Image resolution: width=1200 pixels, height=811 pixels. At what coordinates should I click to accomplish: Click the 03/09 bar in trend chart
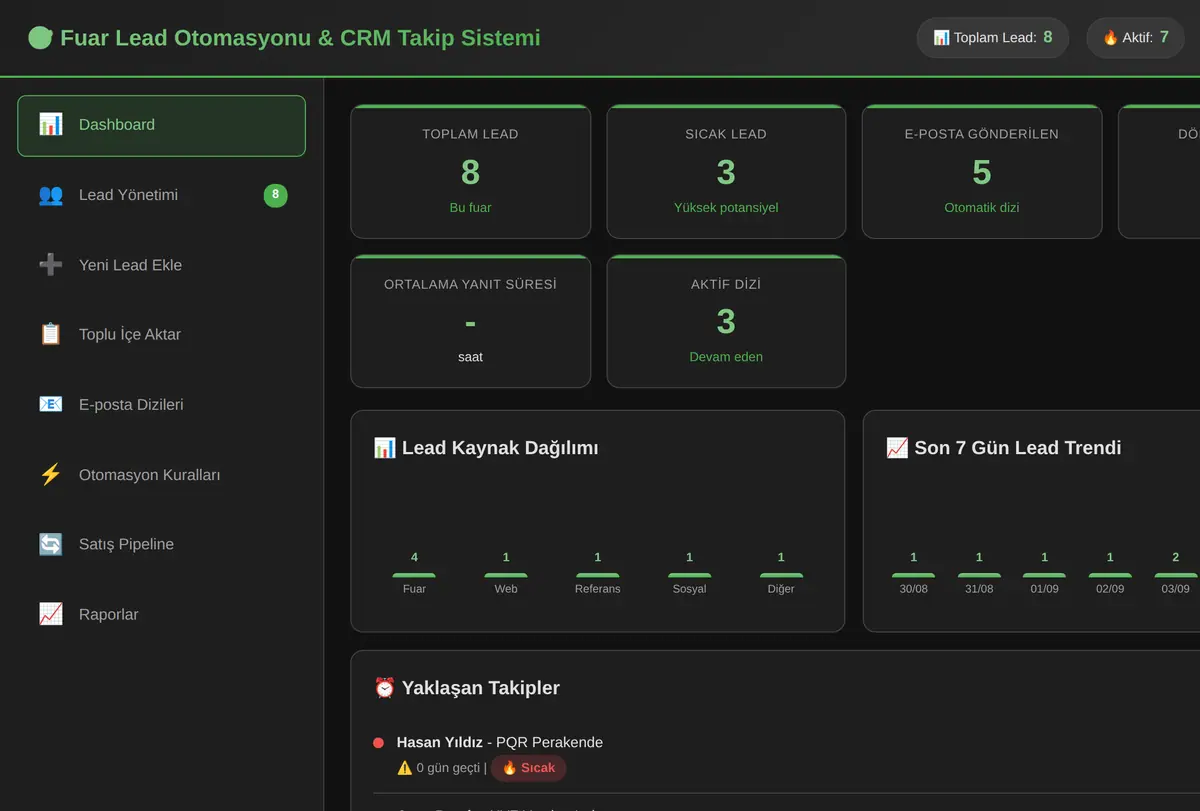click(x=1176, y=575)
